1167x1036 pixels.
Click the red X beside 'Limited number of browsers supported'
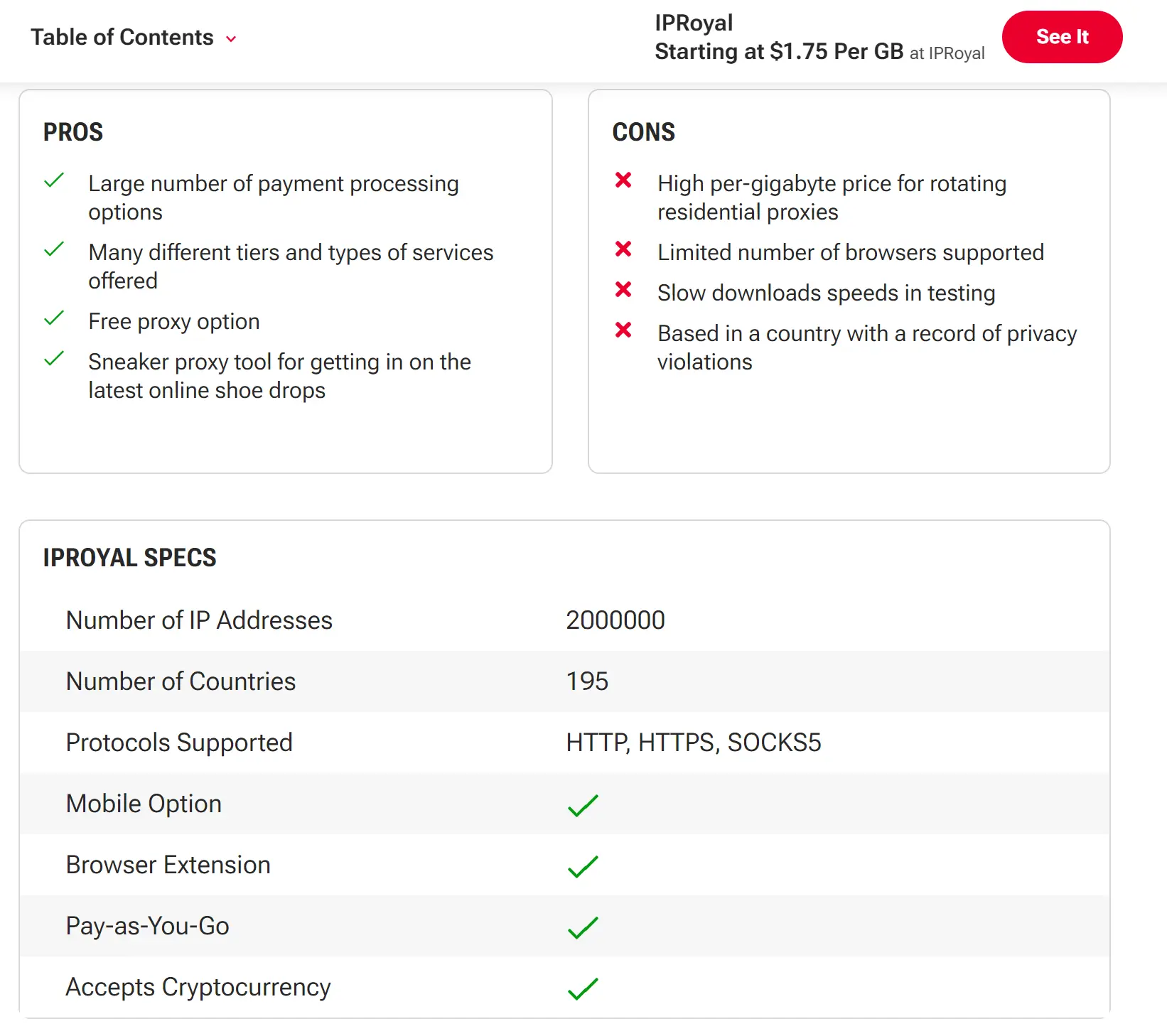click(x=623, y=249)
